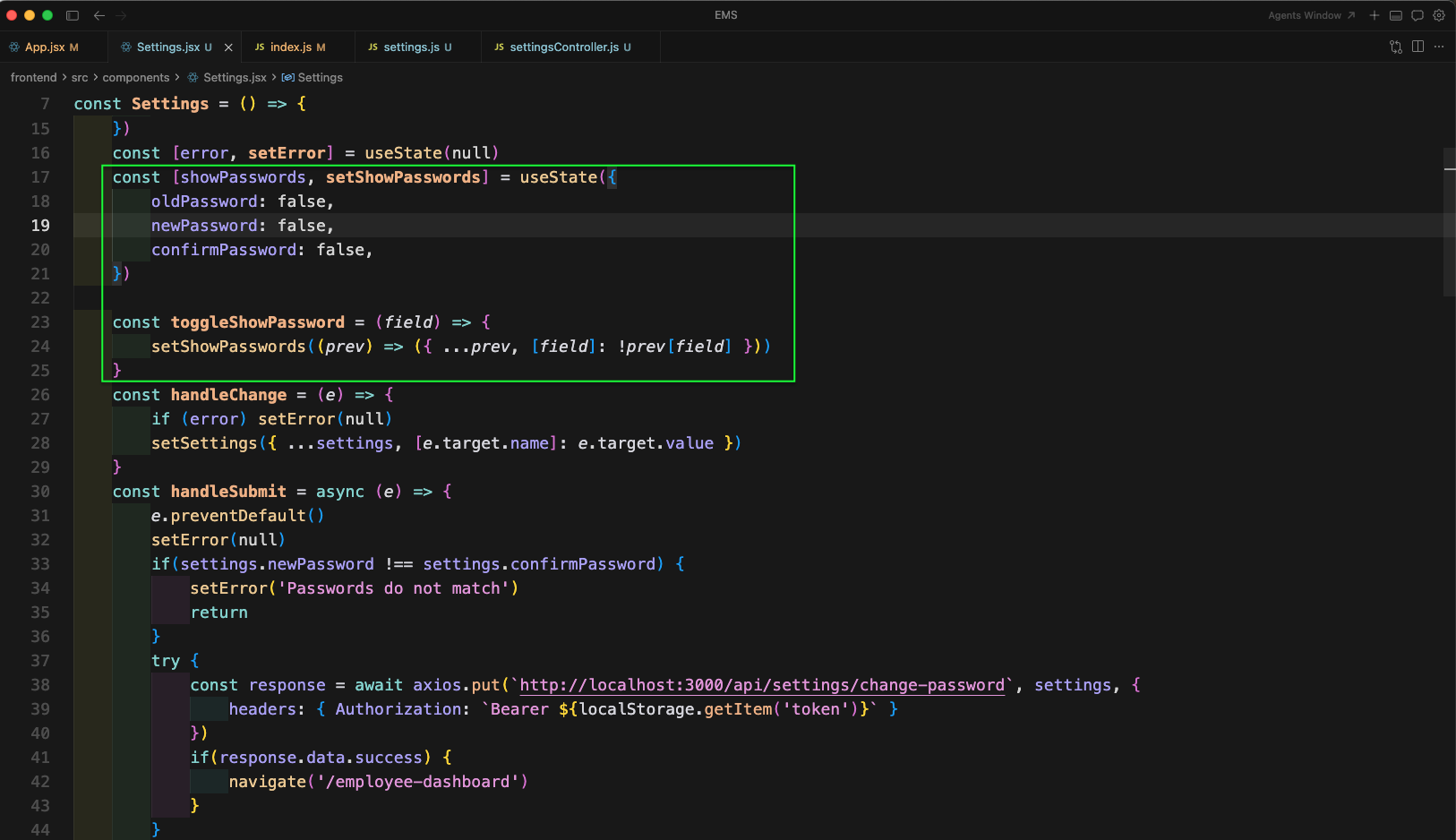The width and height of the screenshot is (1456, 840).
Task: Open settings with the gear icon
Action: pyautogui.click(x=1439, y=15)
